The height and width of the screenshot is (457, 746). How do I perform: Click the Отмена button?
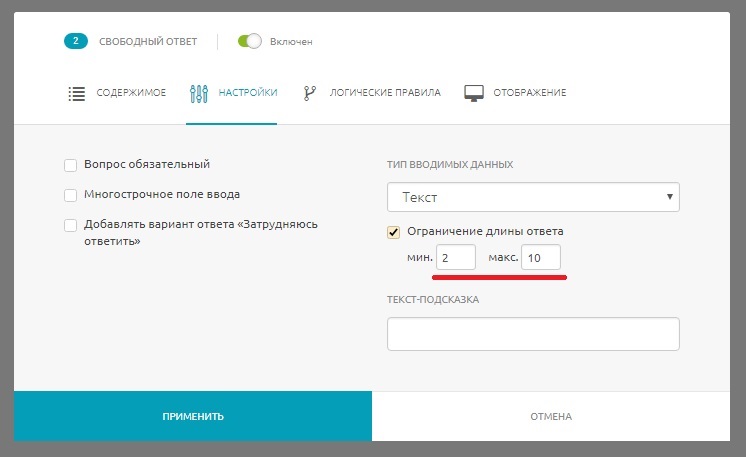click(551, 416)
